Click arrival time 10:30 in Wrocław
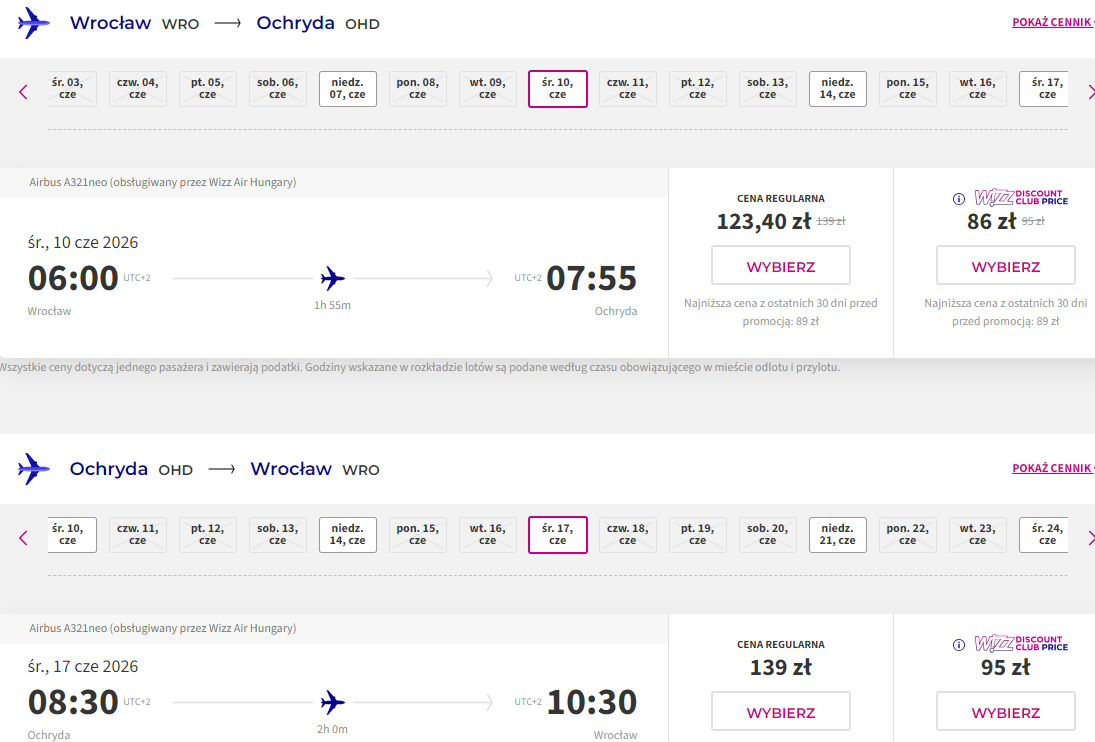1095x742 pixels. [x=591, y=702]
